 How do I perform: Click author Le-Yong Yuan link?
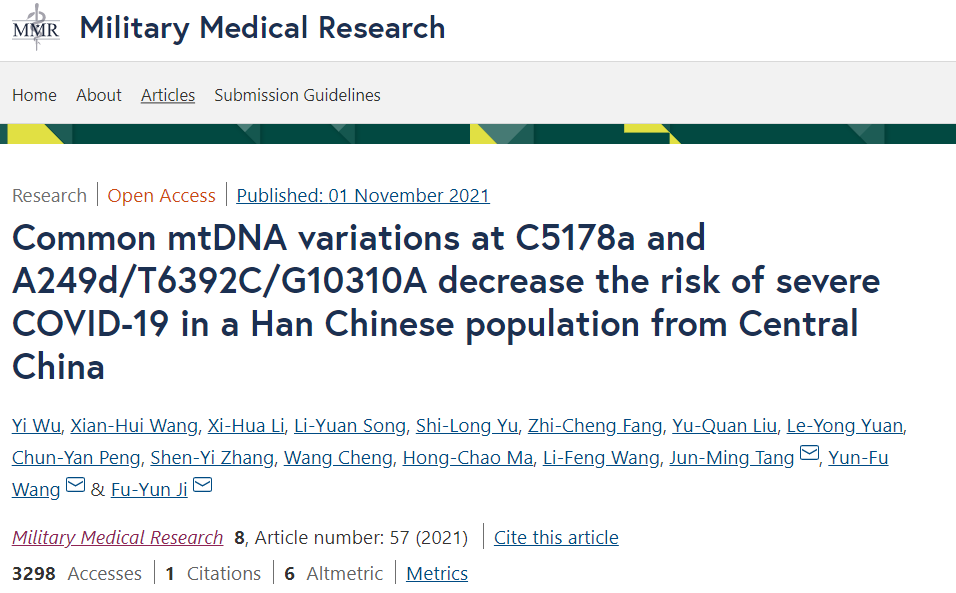tap(844, 426)
